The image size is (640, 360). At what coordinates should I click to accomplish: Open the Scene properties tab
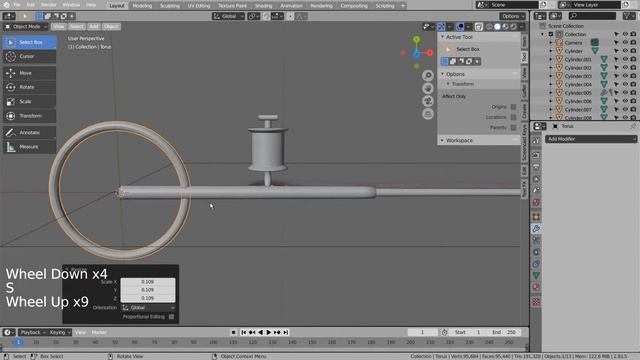tap(536, 190)
